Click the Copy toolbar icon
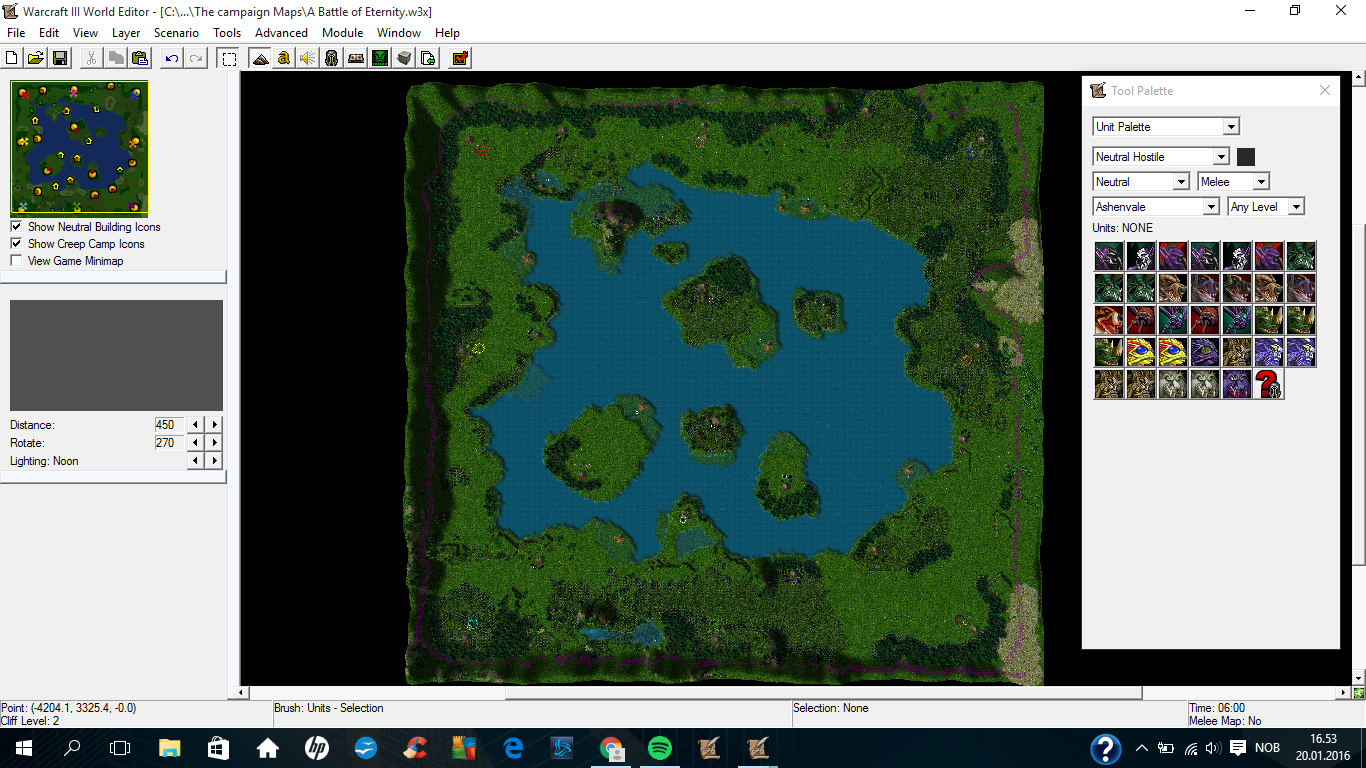This screenshot has width=1366, height=768. (x=115, y=58)
